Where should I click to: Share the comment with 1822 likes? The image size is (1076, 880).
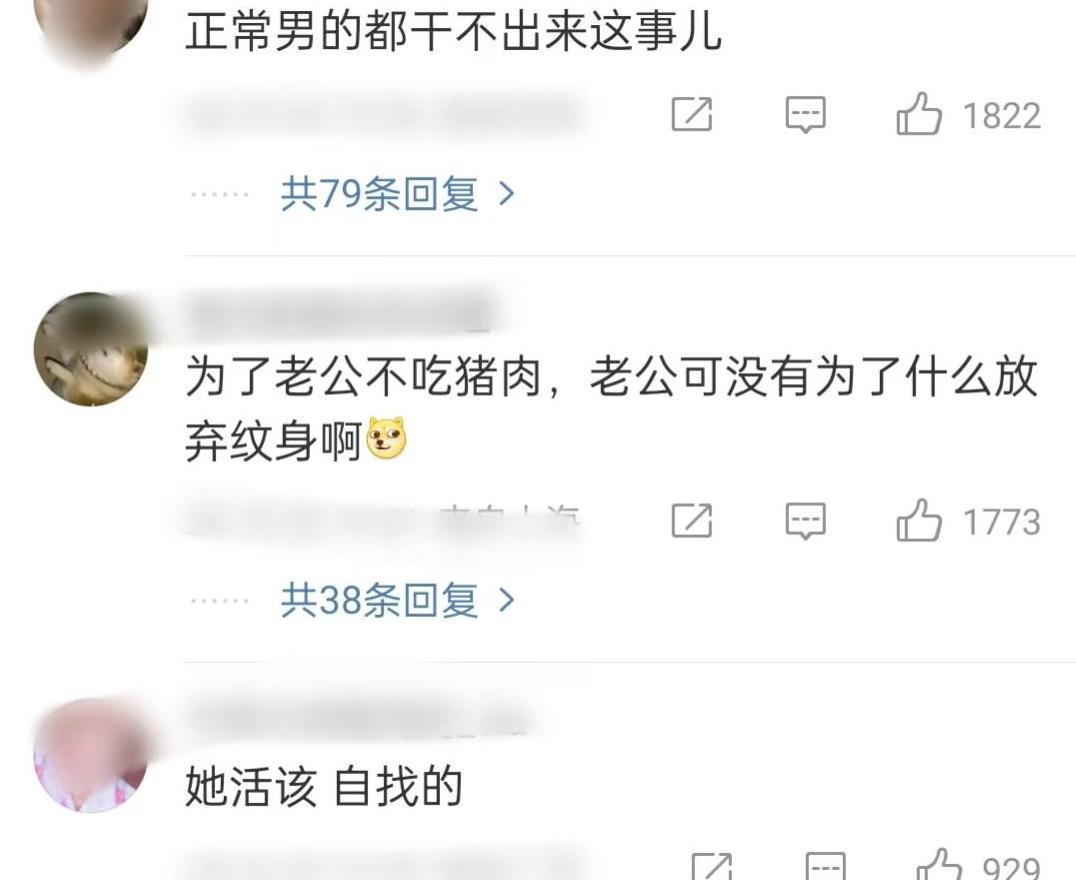pos(692,114)
